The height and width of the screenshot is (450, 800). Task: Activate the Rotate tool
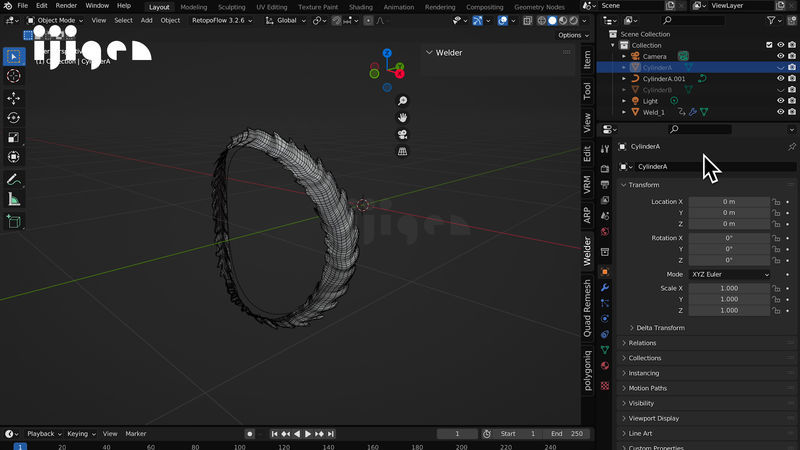pyautogui.click(x=14, y=118)
